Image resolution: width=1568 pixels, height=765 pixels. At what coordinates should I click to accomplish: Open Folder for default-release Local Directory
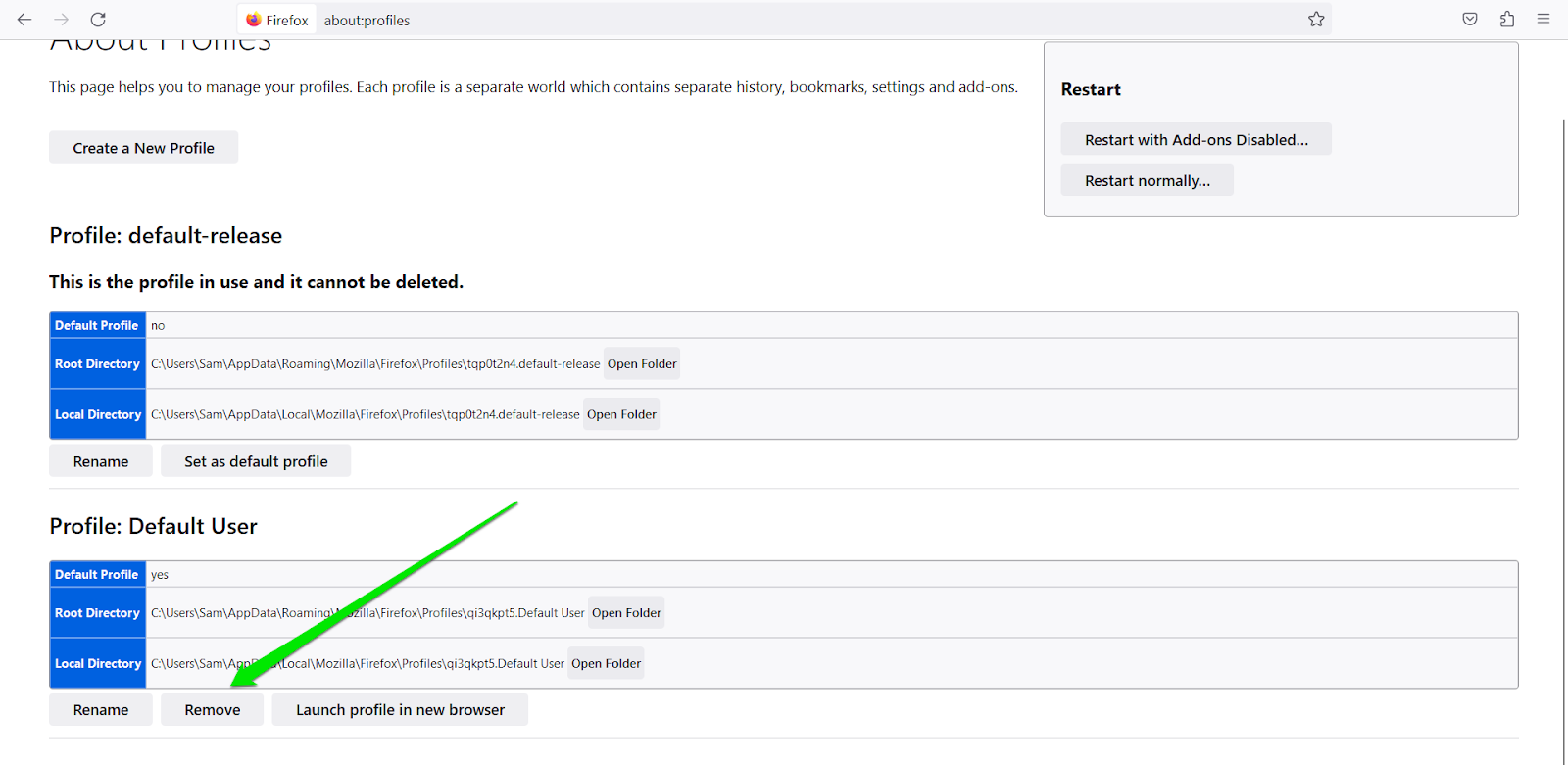tap(621, 415)
